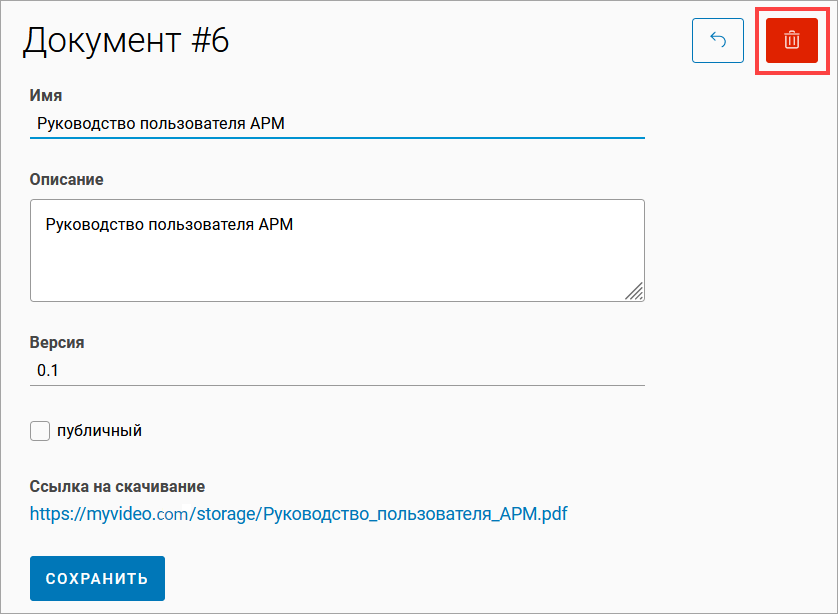Click the back arrow icon button
This screenshot has height=614, width=838.
click(x=717, y=41)
